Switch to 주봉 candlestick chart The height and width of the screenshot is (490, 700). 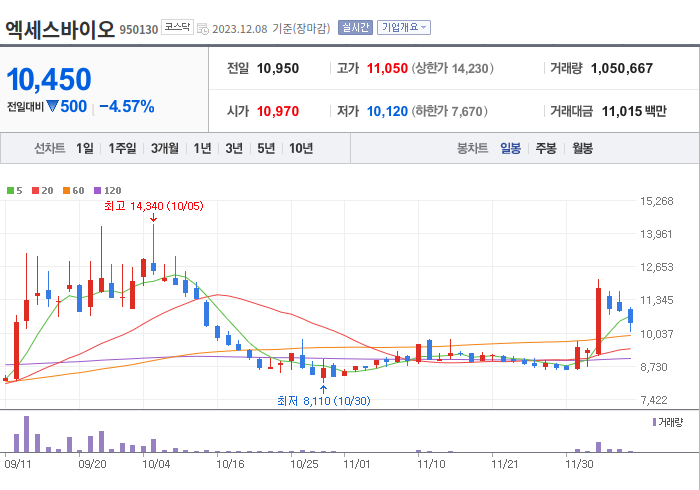coord(546,148)
